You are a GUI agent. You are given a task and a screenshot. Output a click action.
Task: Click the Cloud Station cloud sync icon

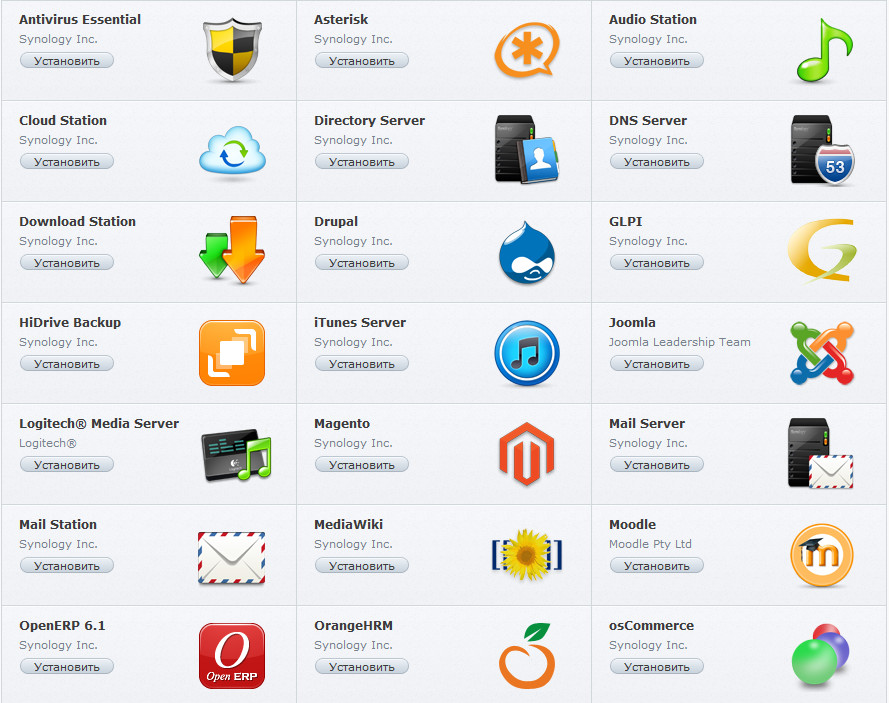232,151
